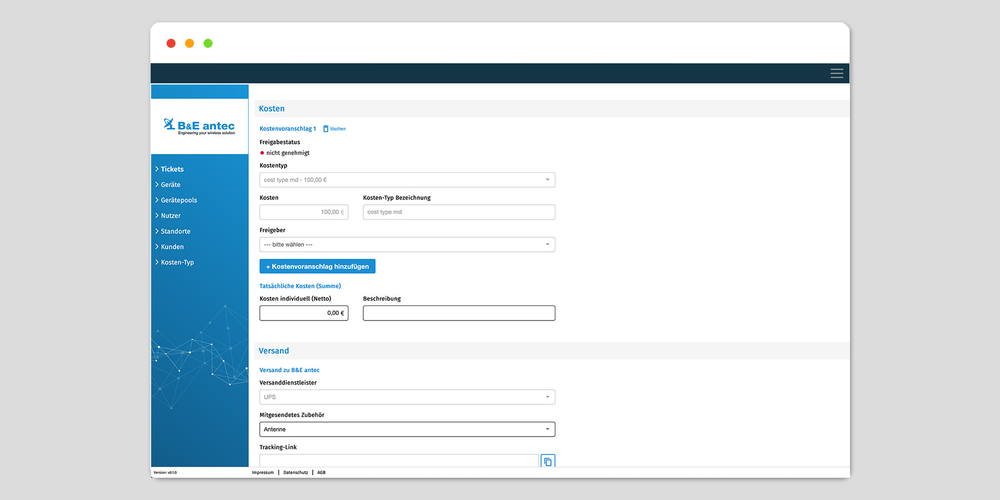Click the Tatsächliche Kosten (Summe) label

tap(300, 286)
